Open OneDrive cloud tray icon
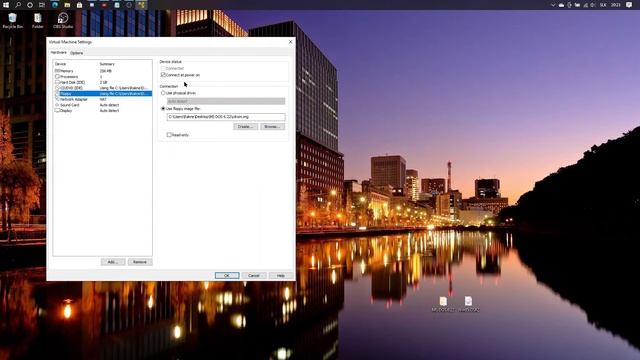Screen dimensions: 640x360 pyautogui.click(x=561, y=5)
